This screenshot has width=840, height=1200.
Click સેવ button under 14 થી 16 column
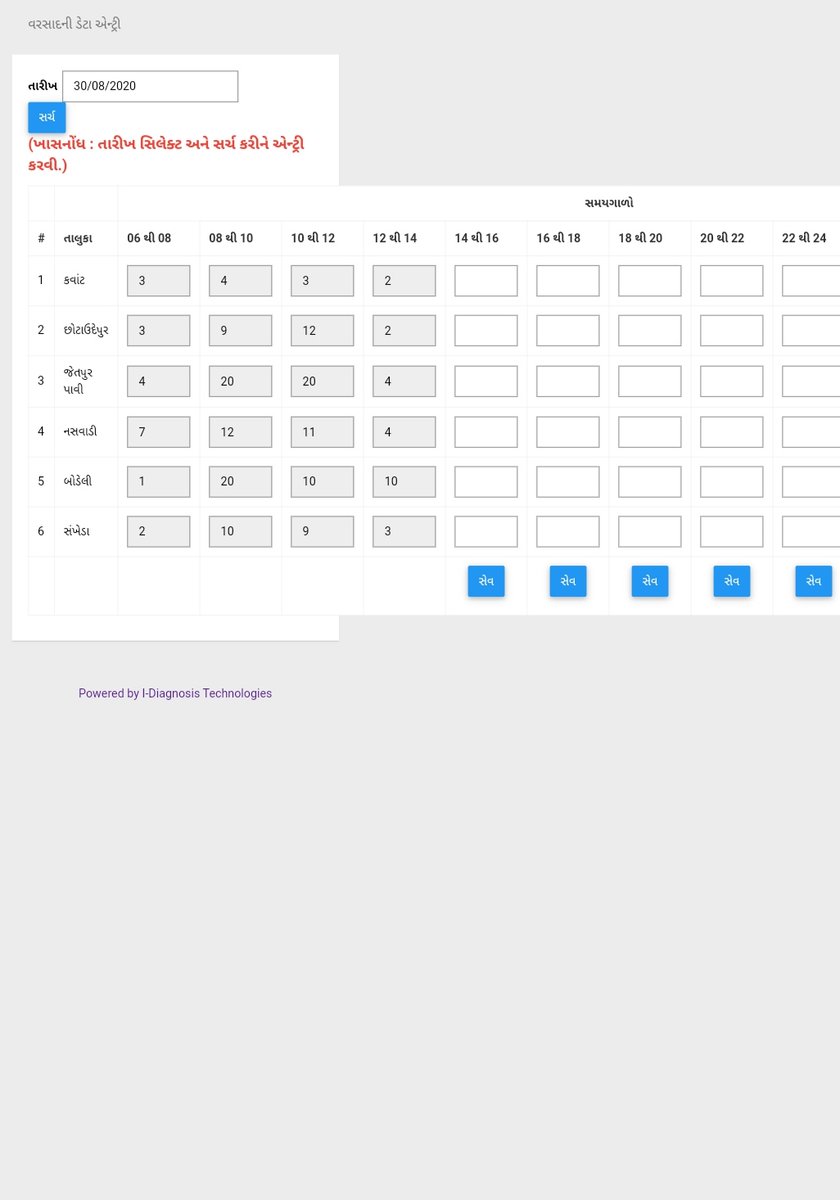coord(486,581)
